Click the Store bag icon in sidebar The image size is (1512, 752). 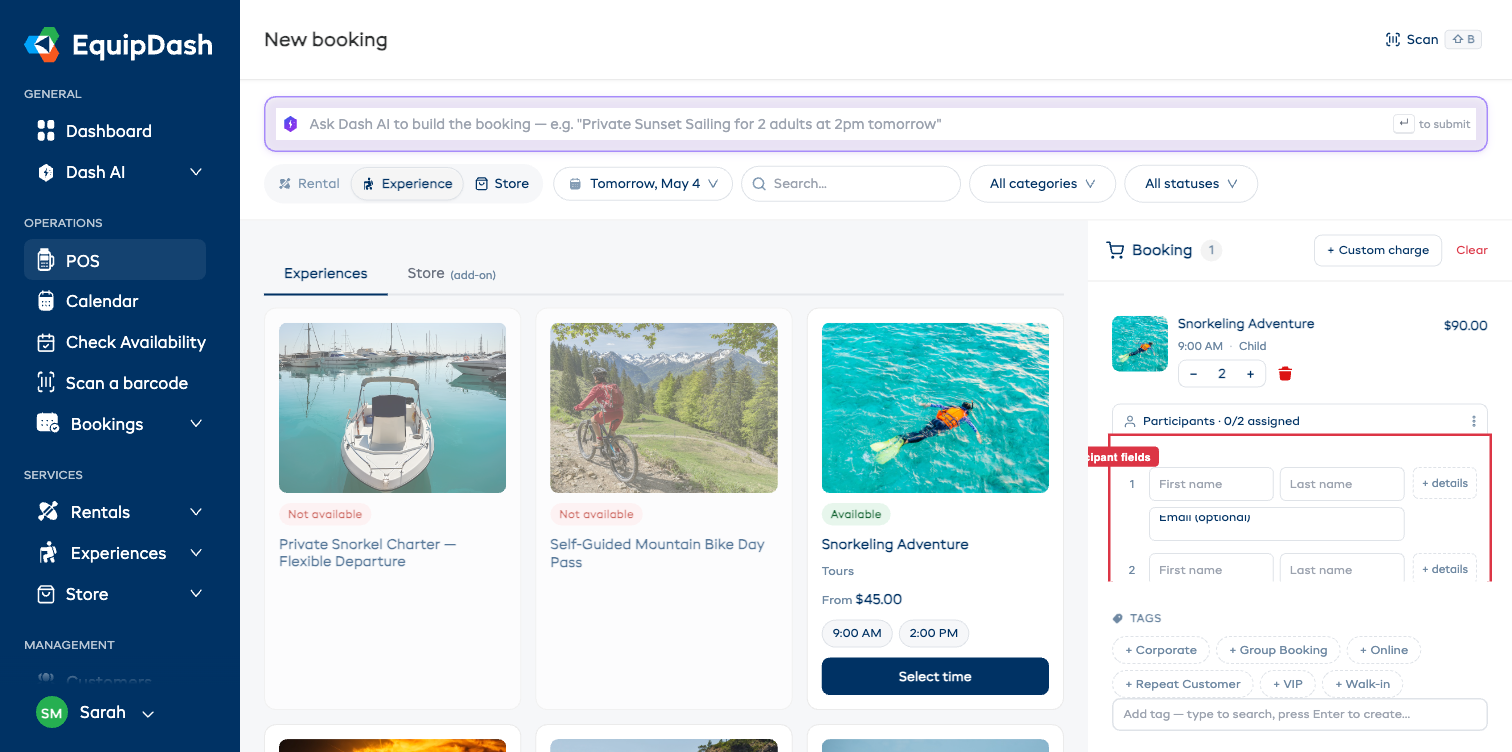point(46,594)
